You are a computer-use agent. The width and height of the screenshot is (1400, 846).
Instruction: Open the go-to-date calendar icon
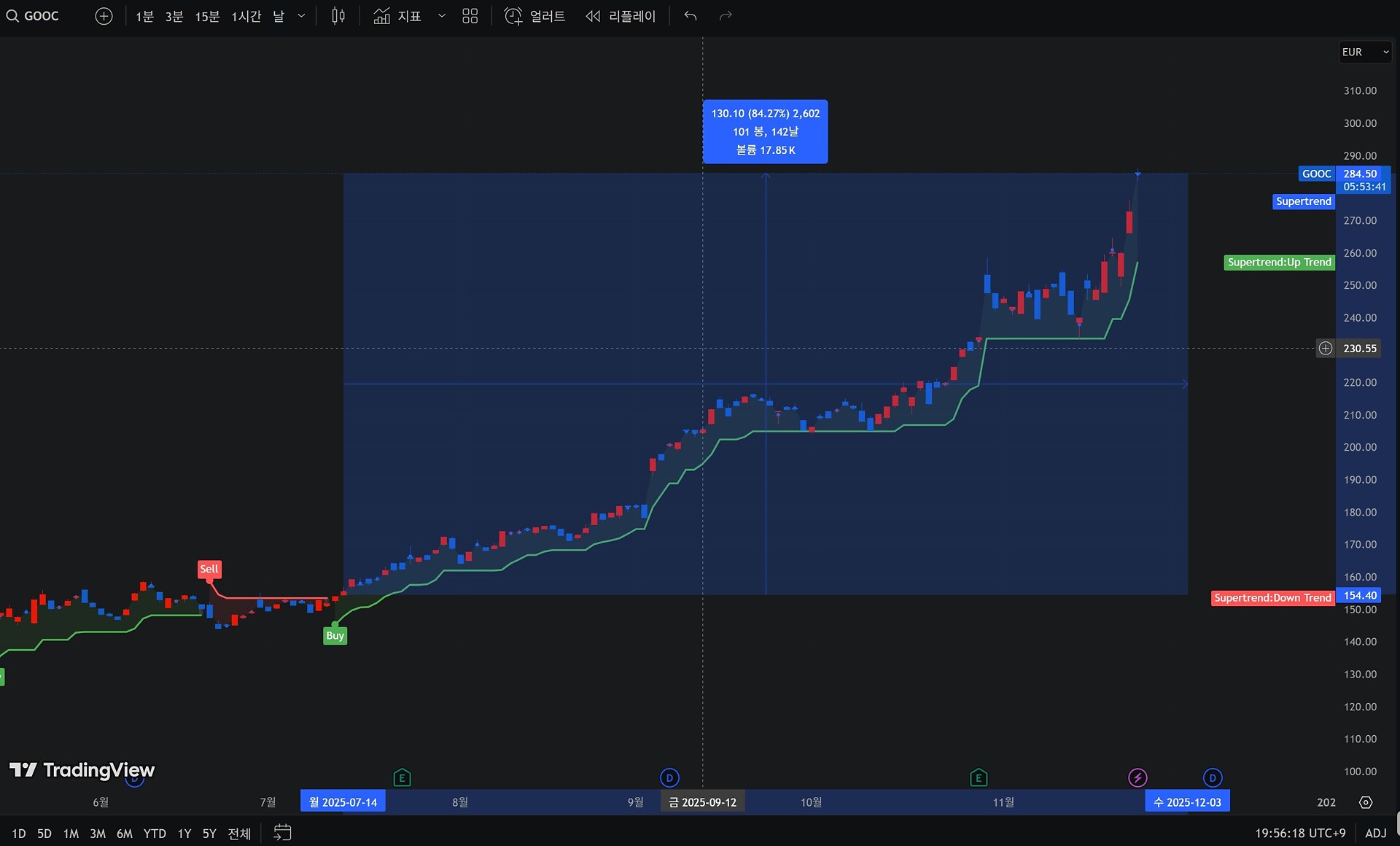click(282, 832)
